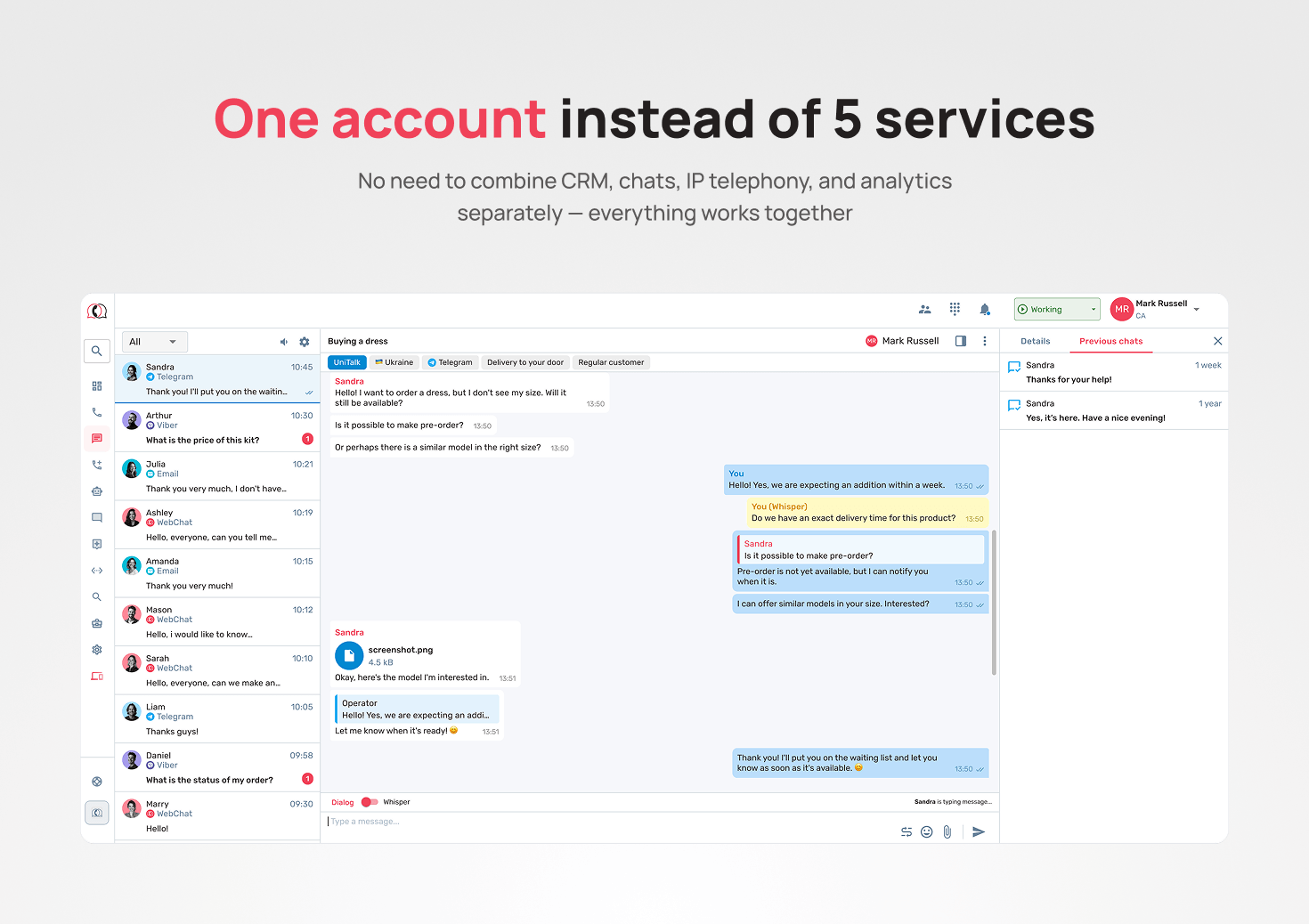The image size is (1309, 924).
Task: Click the yellow whisper message about delivery time
Action: pyautogui.click(x=867, y=512)
